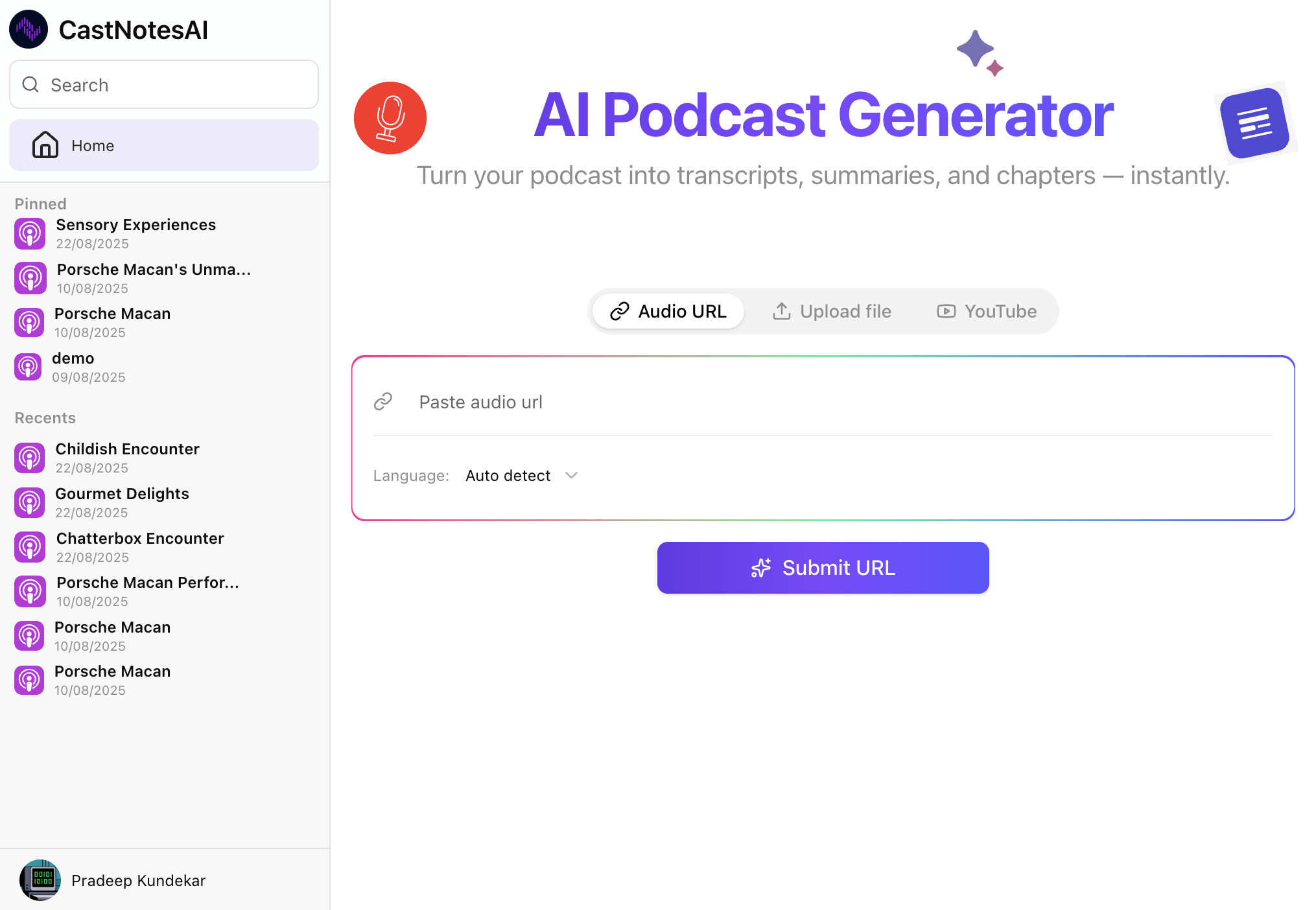
Task: Click the red microphone icon
Action: point(390,118)
